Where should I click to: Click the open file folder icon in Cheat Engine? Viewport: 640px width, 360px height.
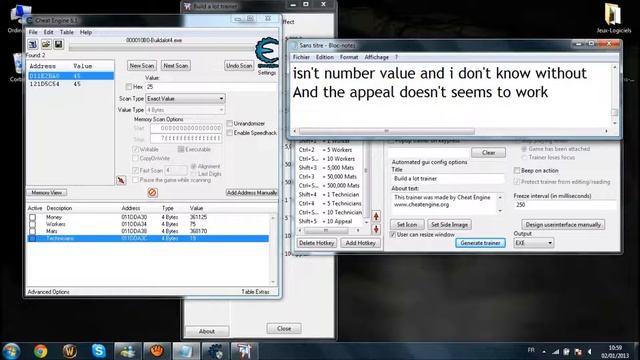(46, 44)
